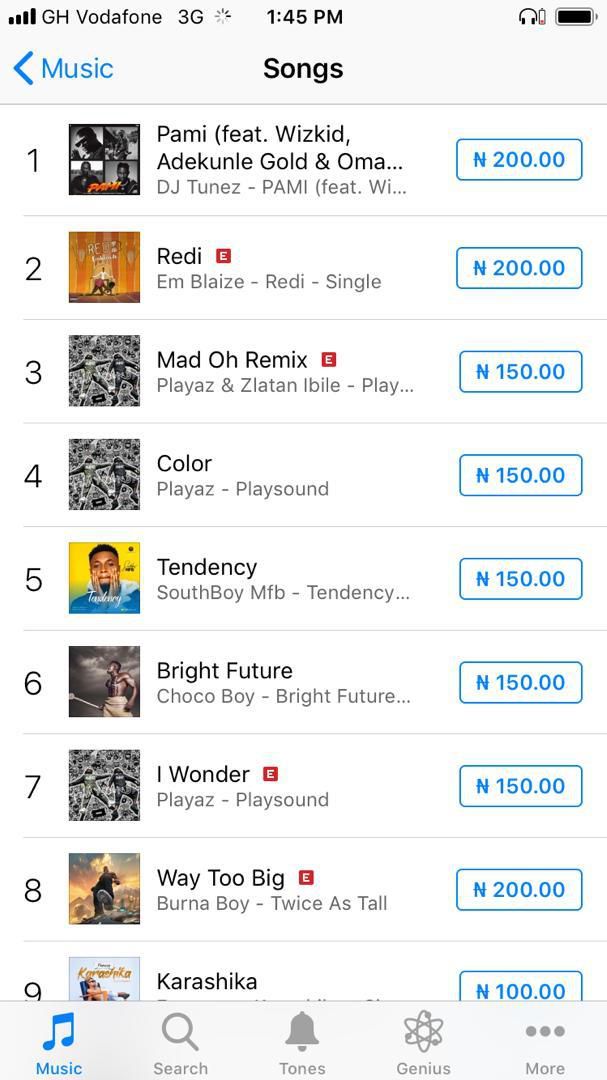
Task: Open the Genius recommendations icon
Action: point(423,1031)
